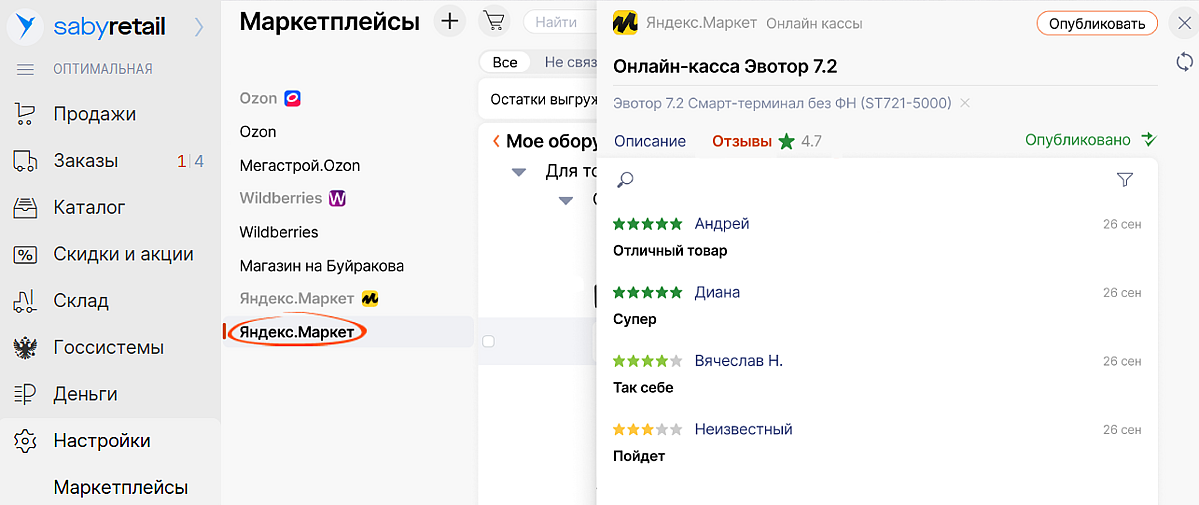
Task: Click the Госсистемы emblem icon
Action: pos(25,348)
